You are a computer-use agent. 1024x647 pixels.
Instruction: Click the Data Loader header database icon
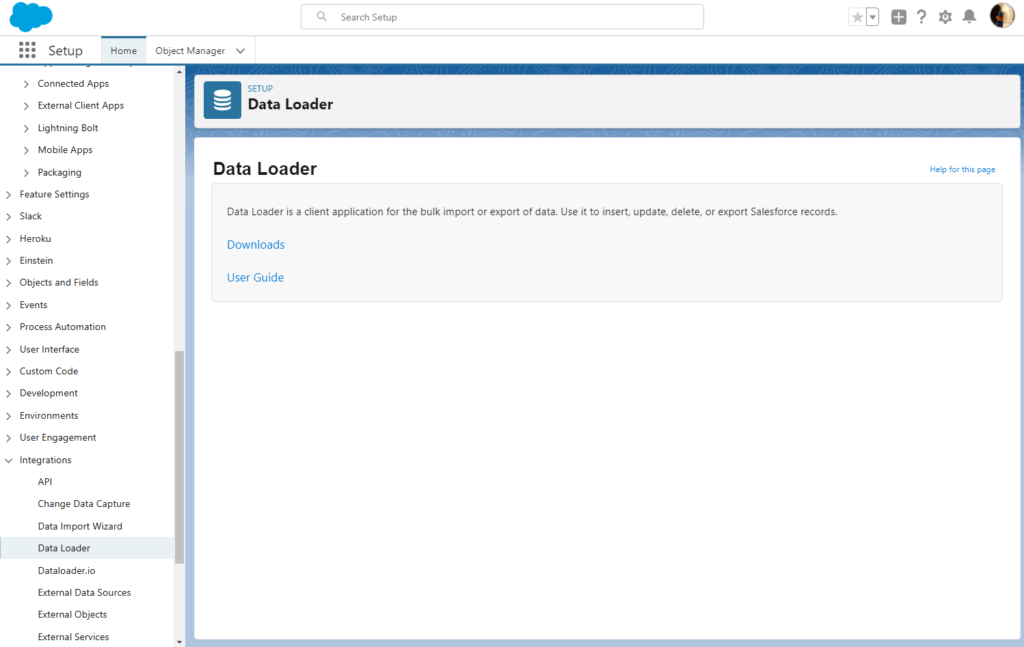[x=222, y=99]
